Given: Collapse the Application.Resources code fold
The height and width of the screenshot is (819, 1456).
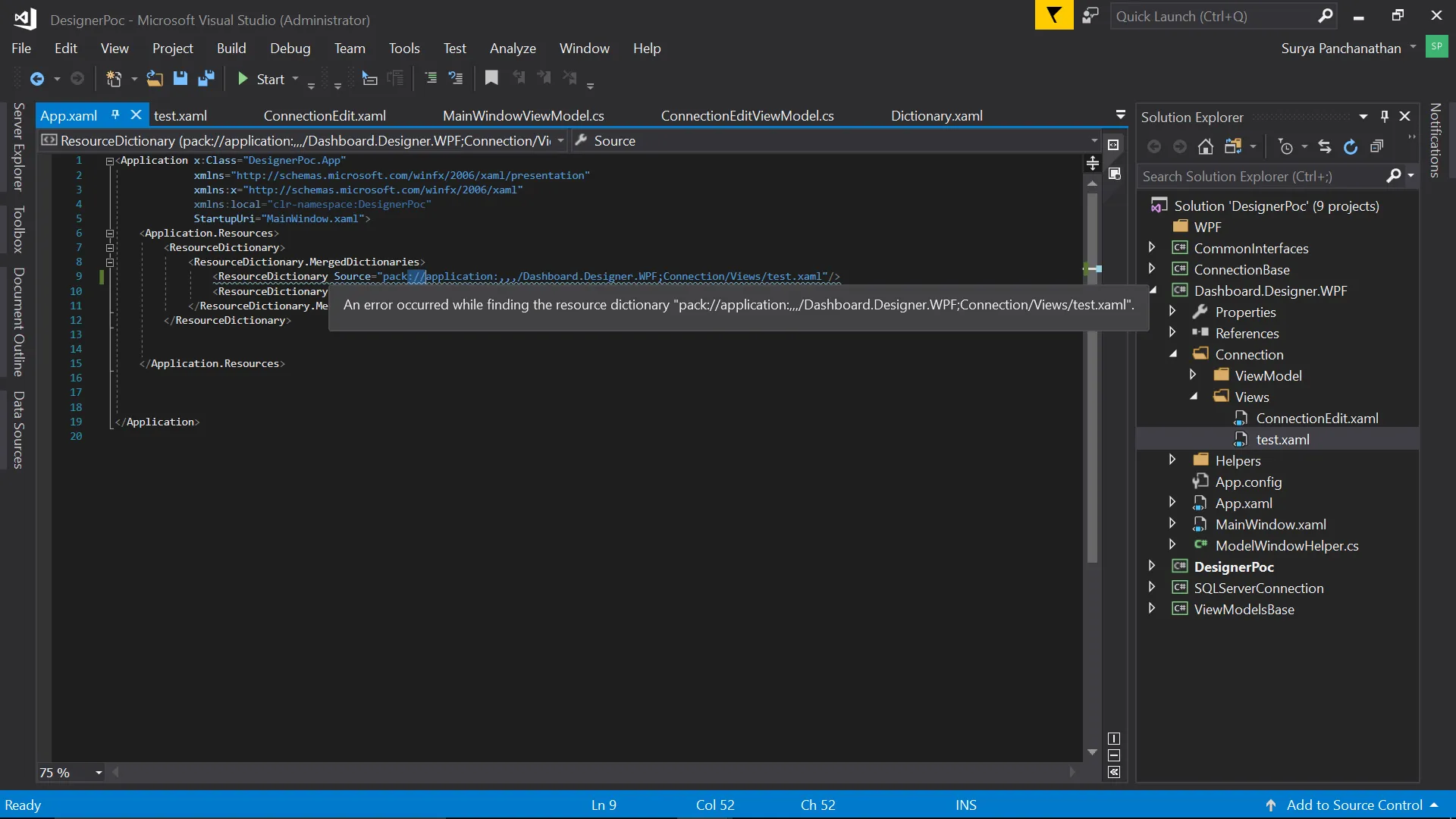Looking at the screenshot, I should 110,234.
